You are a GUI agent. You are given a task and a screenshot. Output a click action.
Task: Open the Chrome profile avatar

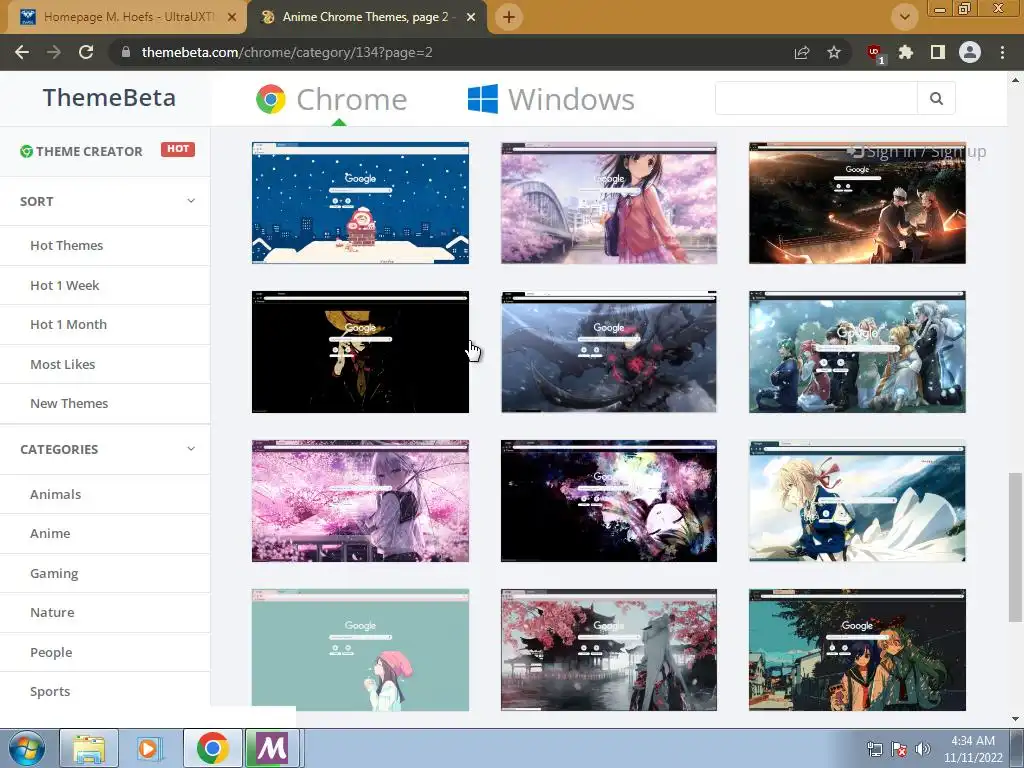[970, 52]
